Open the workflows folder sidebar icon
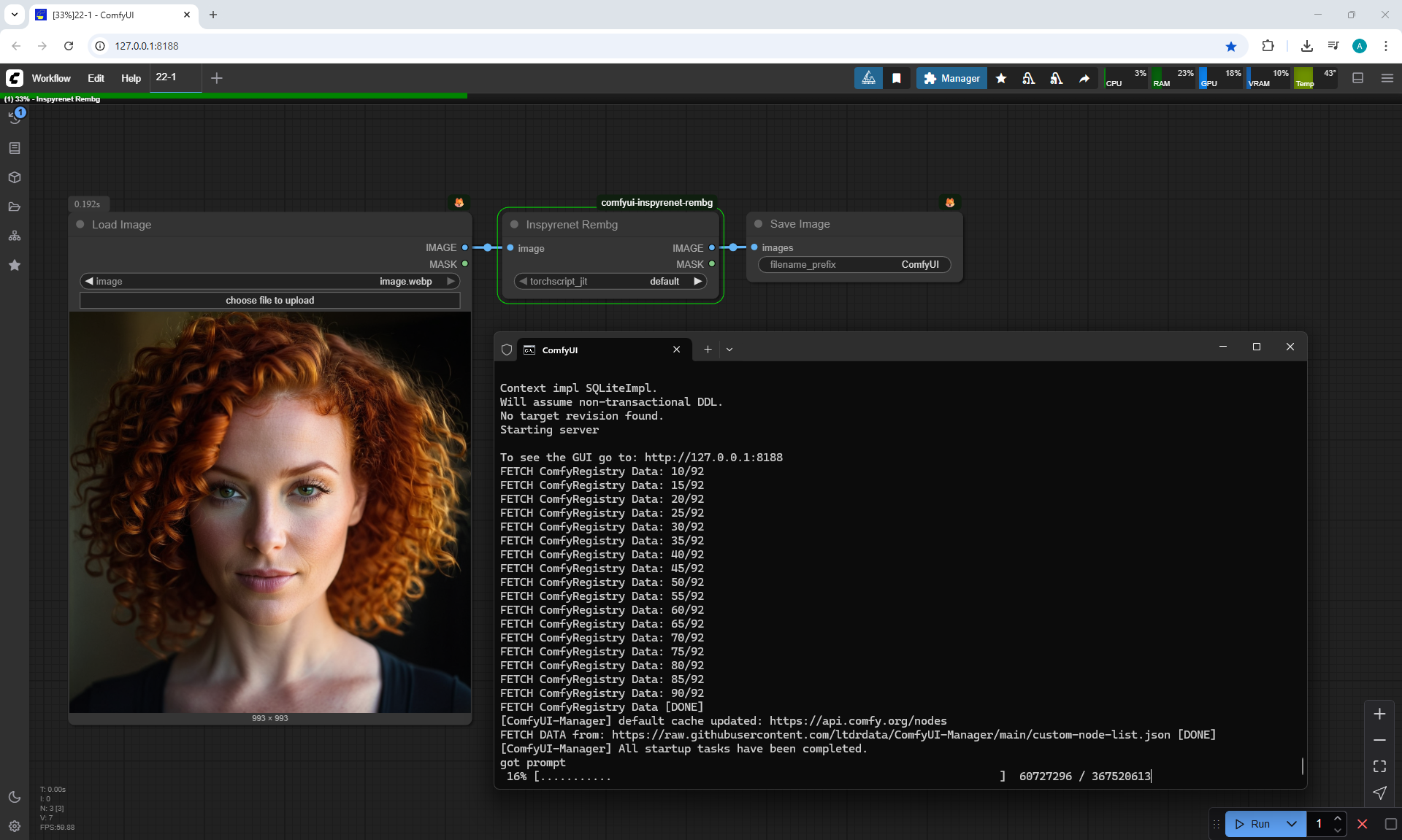1402x840 pixels. coord(15,207)
